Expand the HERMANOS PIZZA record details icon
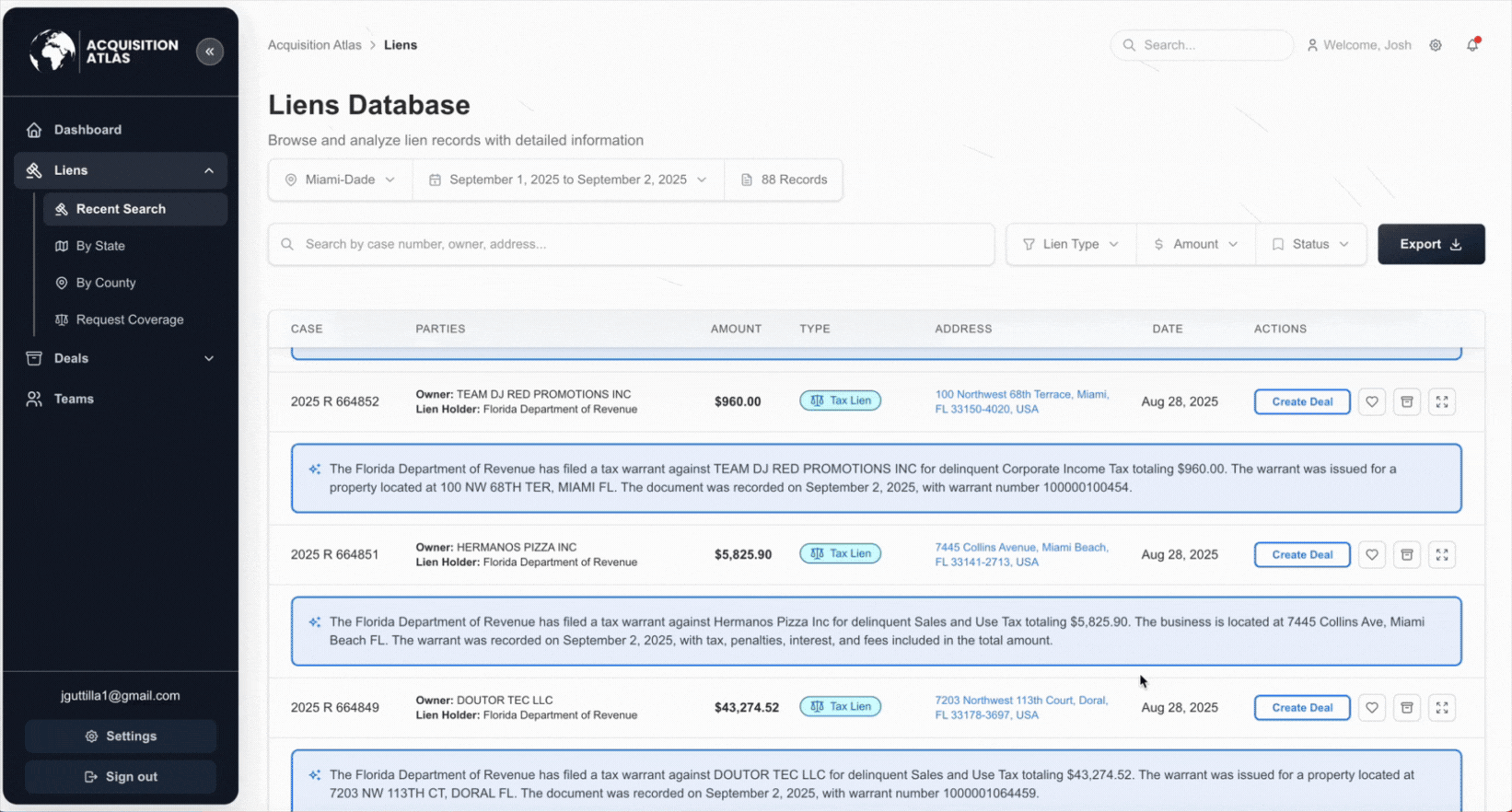The height and width of the screenshot is (812, 1512). coord(1441,554)
